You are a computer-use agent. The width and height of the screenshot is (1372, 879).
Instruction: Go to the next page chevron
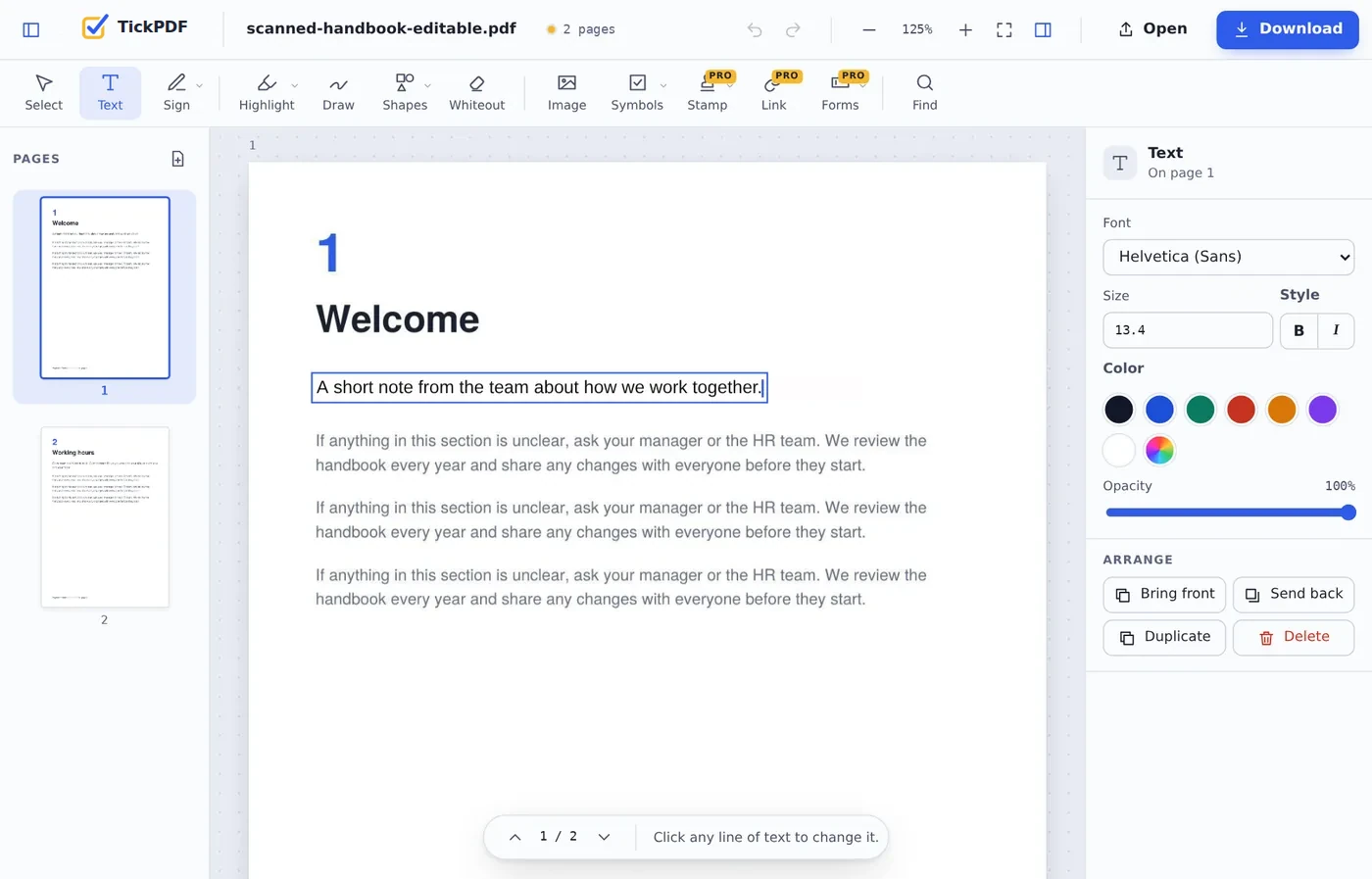click(x=604, y=838)
